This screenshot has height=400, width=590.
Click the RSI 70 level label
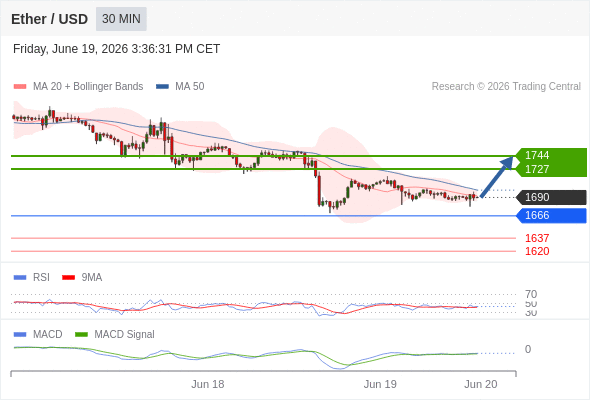[x=531, y=294]
